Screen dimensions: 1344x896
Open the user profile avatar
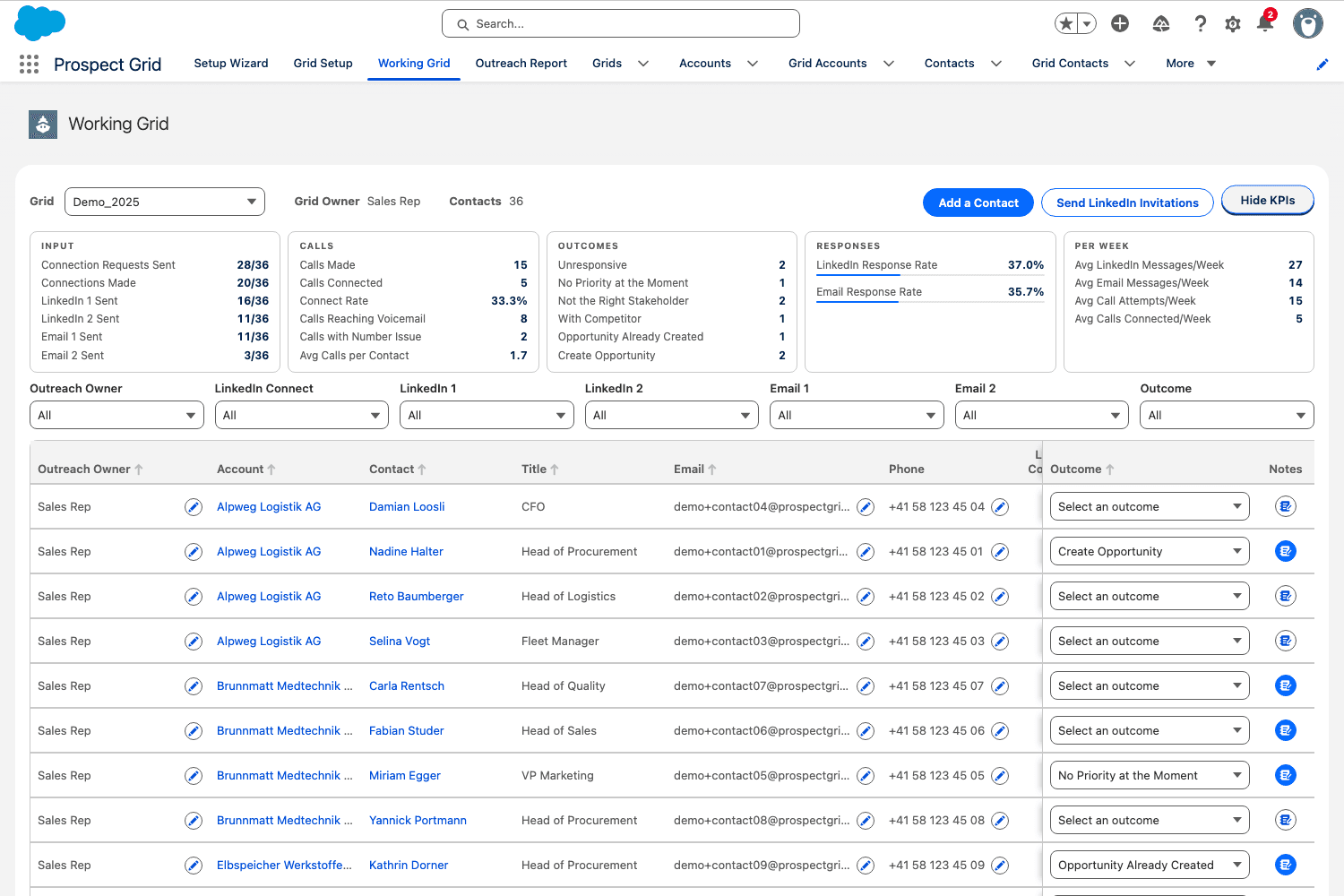click(1308, 23)
